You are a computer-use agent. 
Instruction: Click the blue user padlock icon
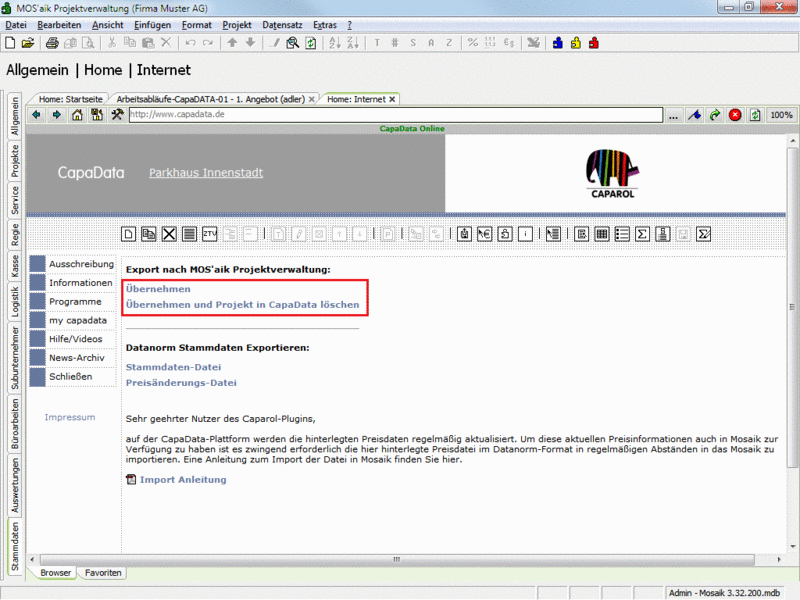558,43
